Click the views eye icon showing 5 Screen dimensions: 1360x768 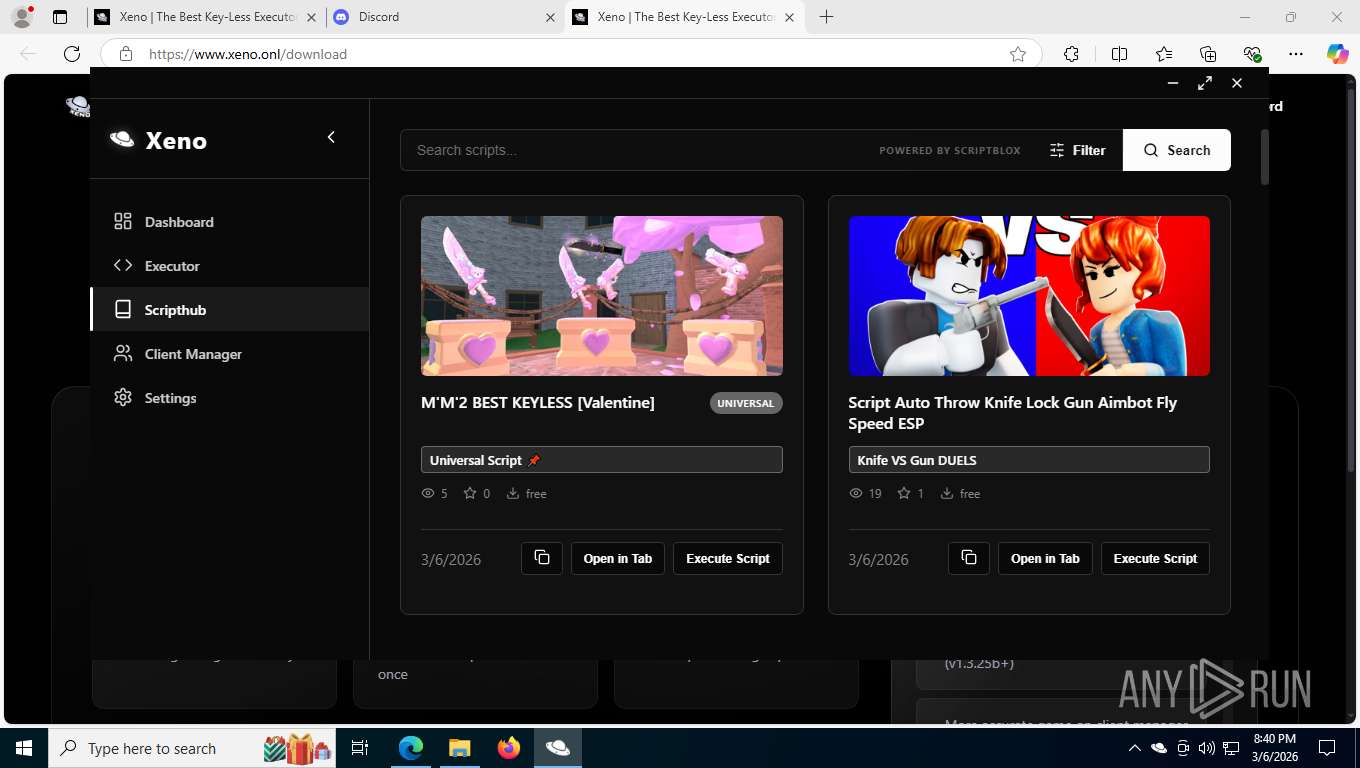(428, 493)
